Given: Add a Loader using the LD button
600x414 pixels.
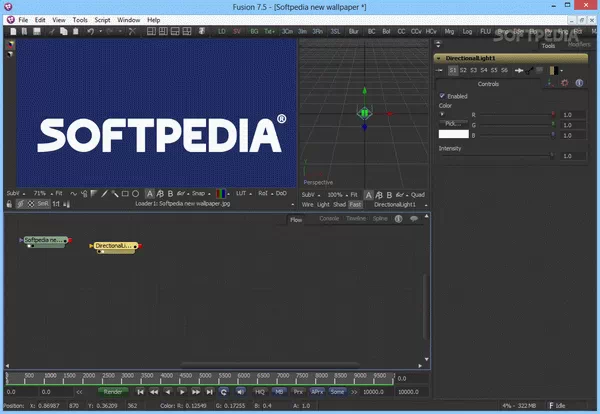Looking at the screenshot, I should pos(222,32).
